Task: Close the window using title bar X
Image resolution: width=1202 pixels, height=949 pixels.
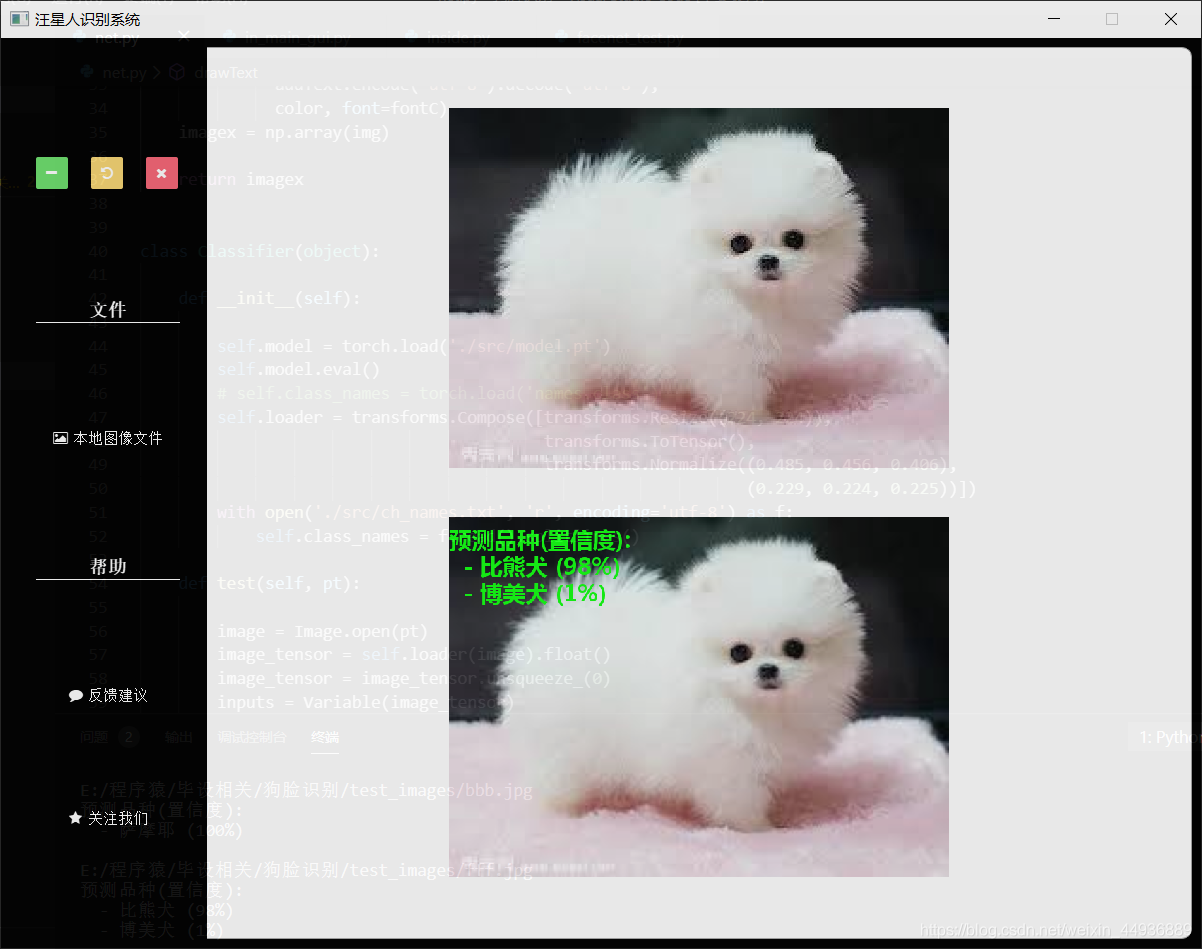Action: click(1171, 19)
